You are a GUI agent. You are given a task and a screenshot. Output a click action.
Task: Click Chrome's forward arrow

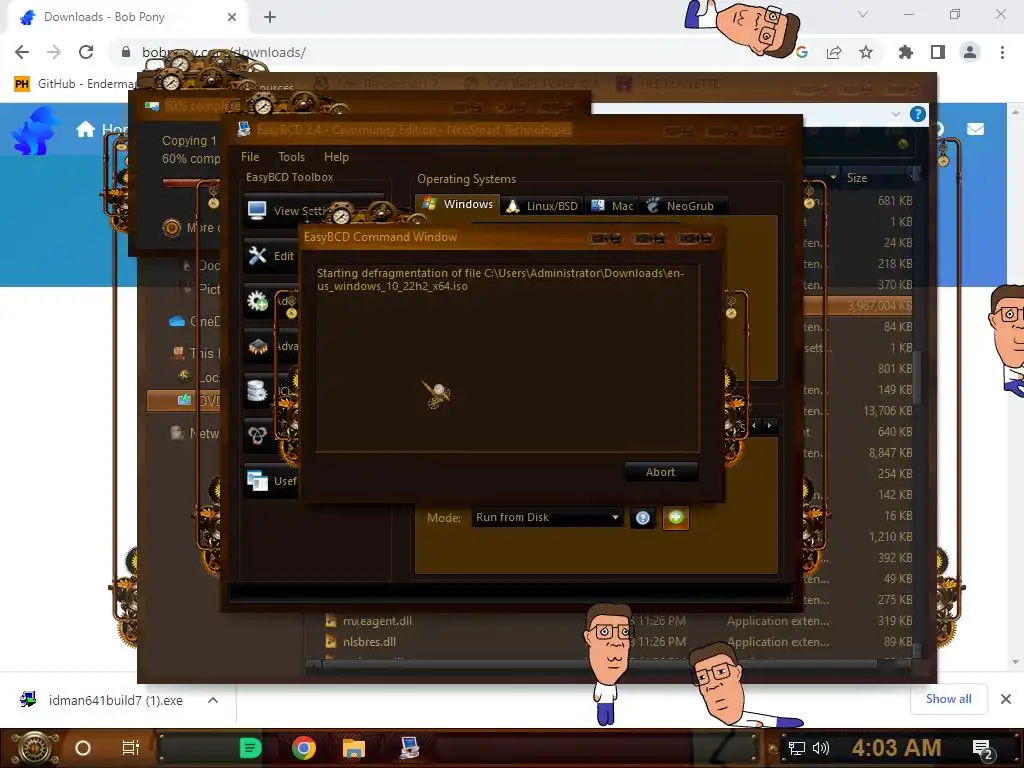tap(54, 52)
